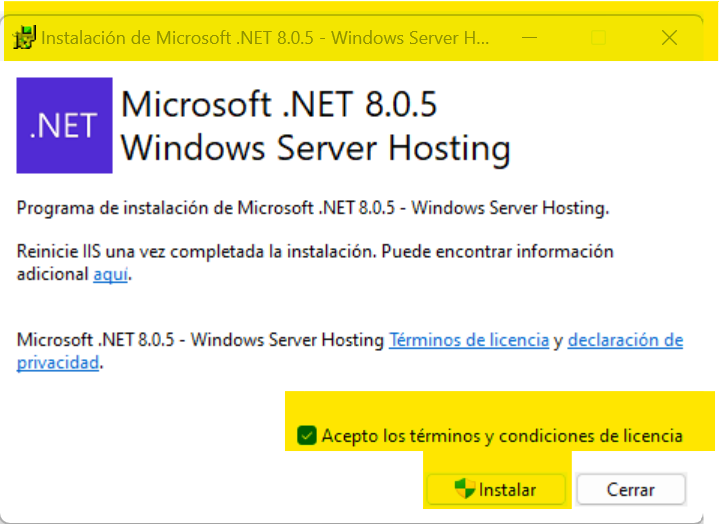
Task: Minimize the installer window
Action: tap(529, 38)
